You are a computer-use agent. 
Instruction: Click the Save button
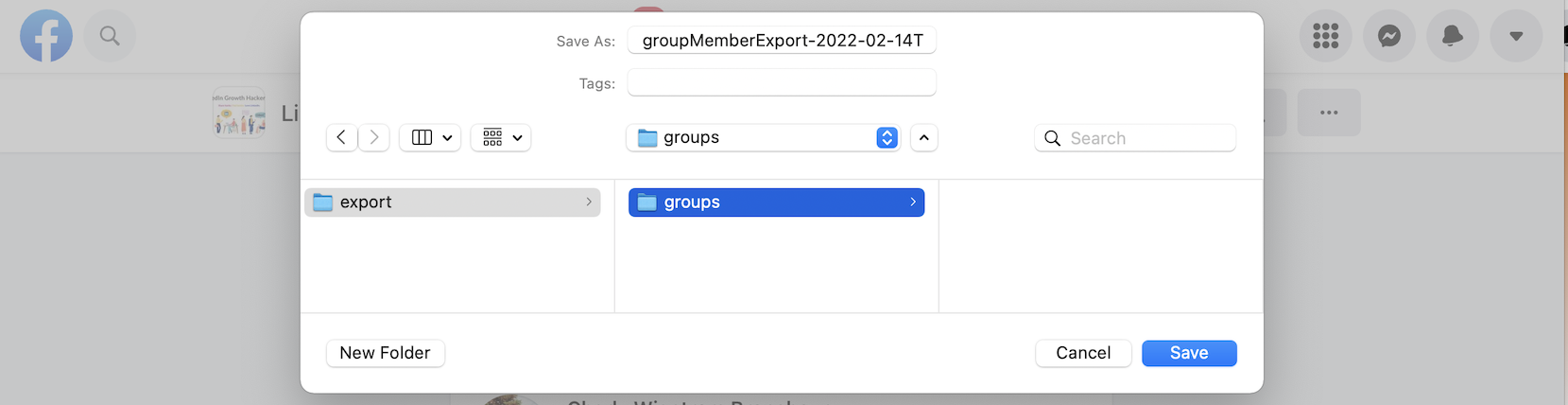pyautogui.click(x=1189, y=353)
